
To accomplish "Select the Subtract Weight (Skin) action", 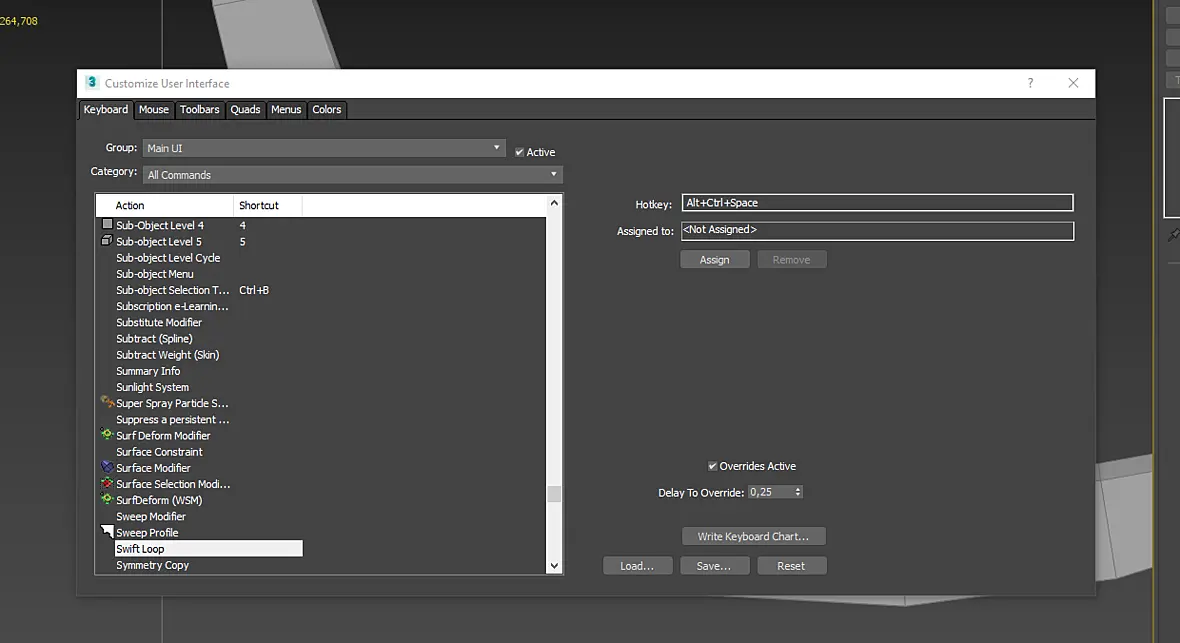I will tap(167, 355).
